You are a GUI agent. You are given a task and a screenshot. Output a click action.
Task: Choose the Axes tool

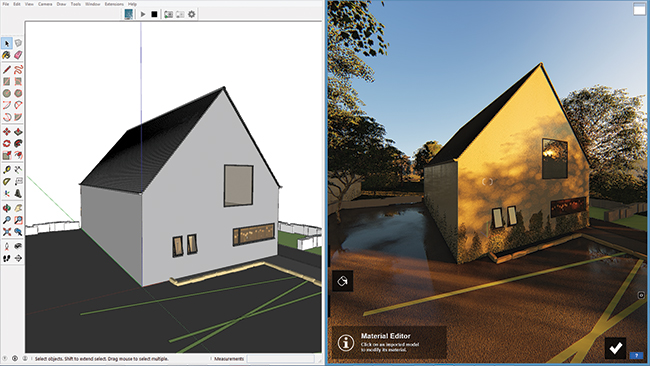tap(7, 193)
